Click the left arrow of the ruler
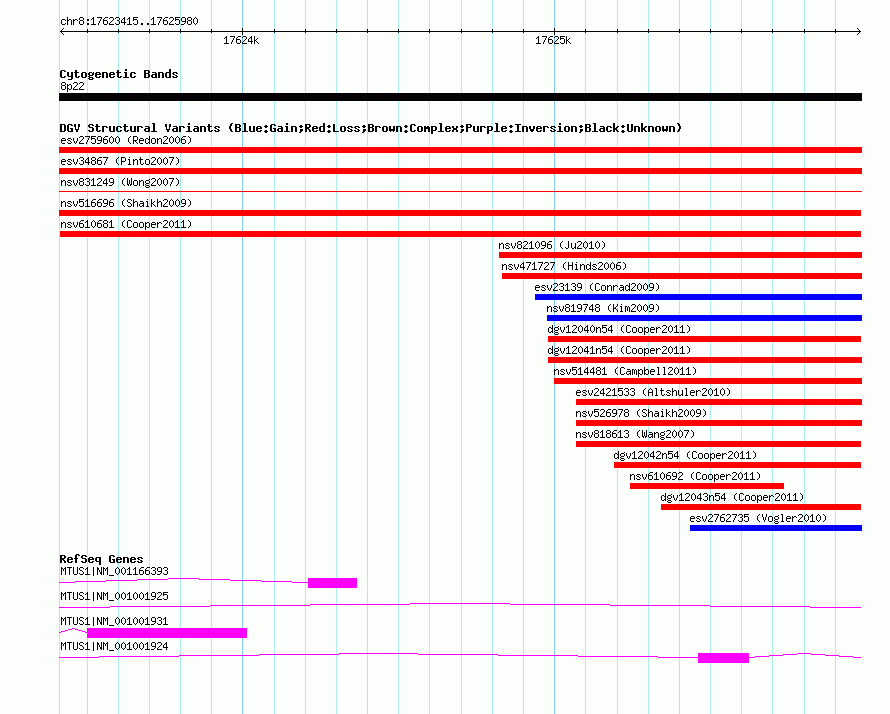 (62, 31)
